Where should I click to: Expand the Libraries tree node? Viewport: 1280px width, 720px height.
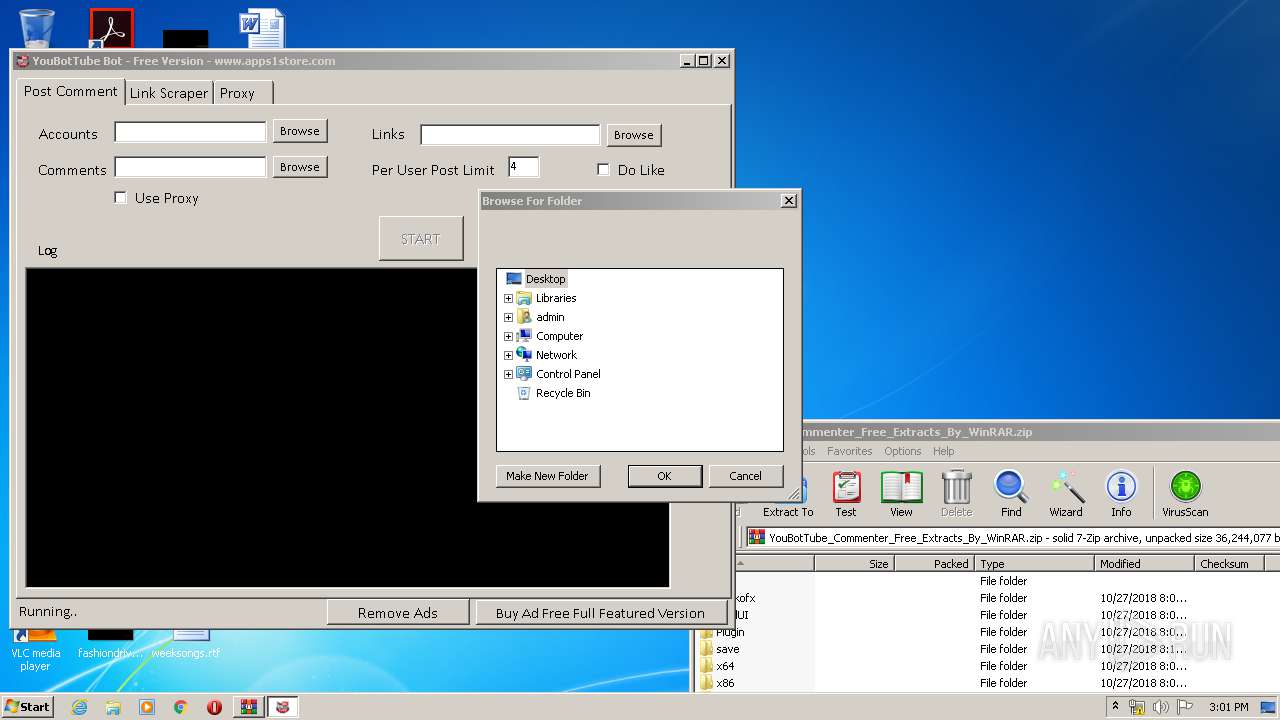[508, 298]
